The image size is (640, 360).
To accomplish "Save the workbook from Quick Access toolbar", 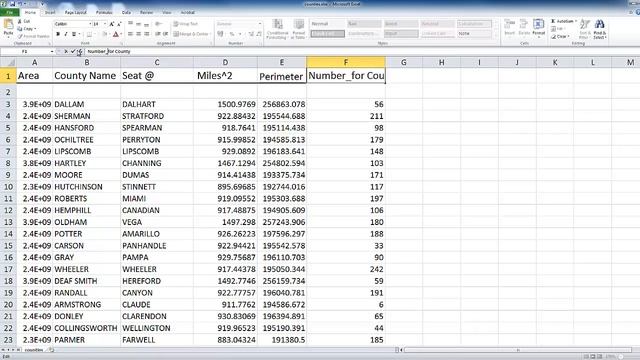I will [12, 4].
